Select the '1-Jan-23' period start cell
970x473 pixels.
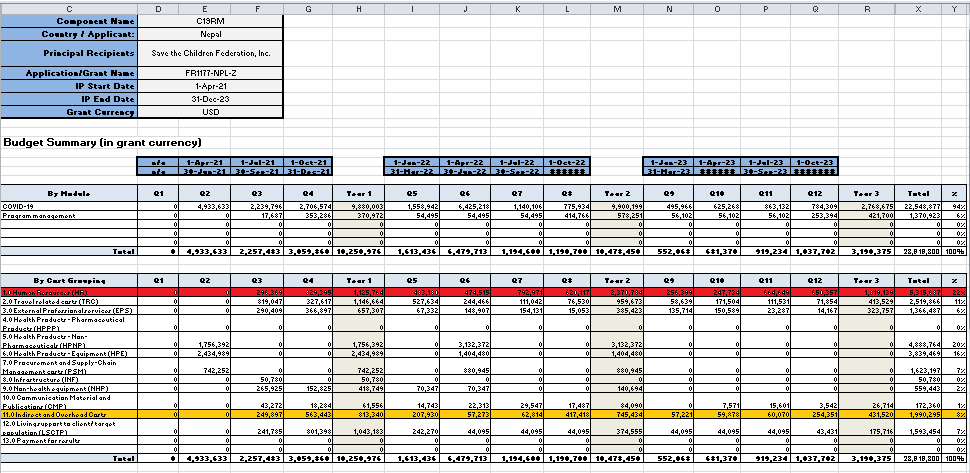668,161
